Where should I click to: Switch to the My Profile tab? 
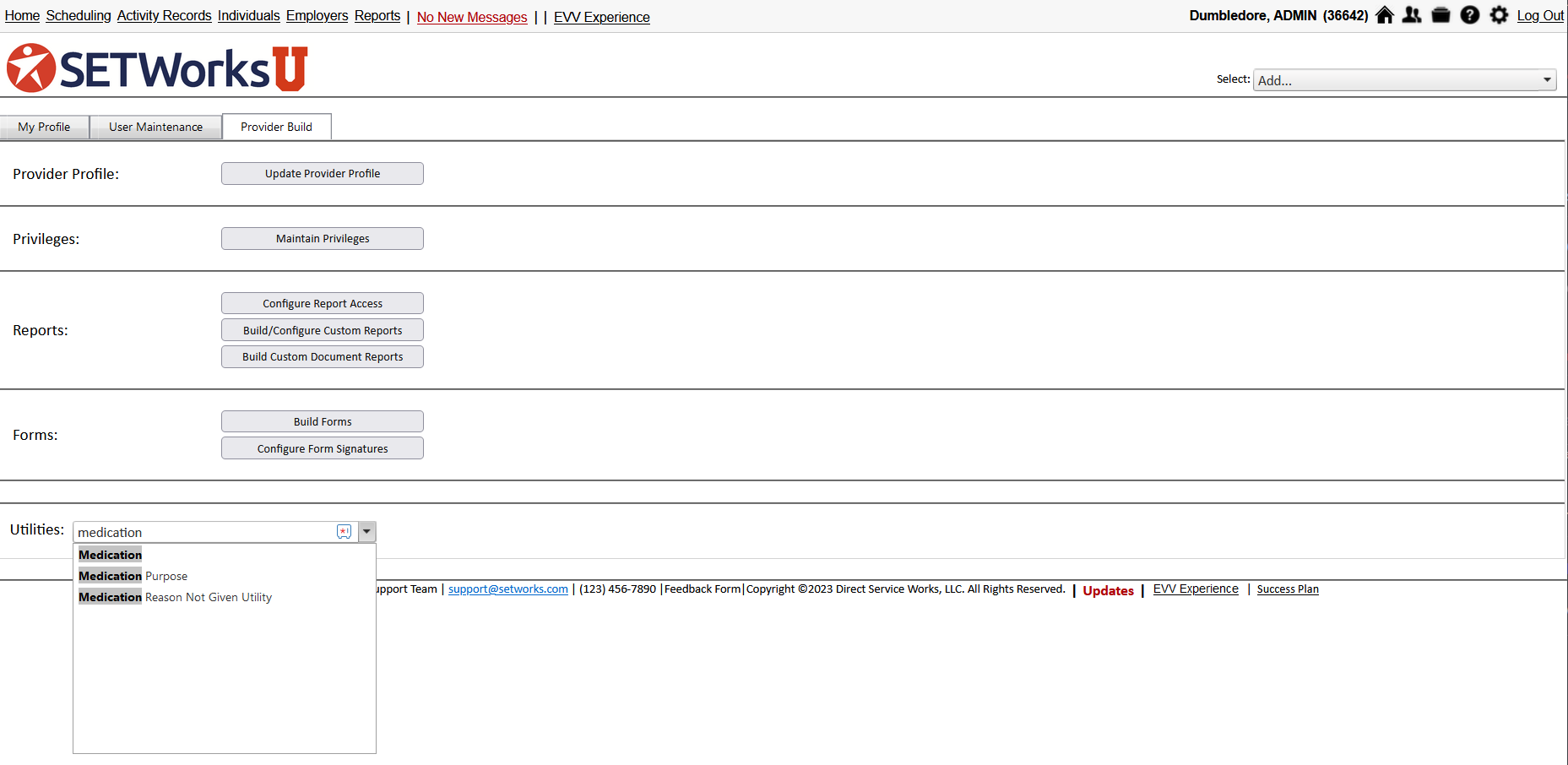tap(44, 127)
